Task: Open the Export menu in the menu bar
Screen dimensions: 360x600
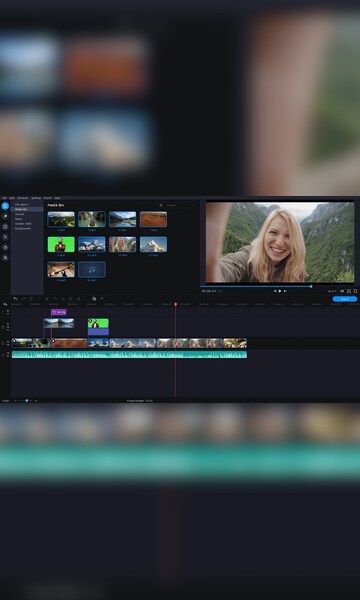Action: pyautogui.click(x=47, y=198)
